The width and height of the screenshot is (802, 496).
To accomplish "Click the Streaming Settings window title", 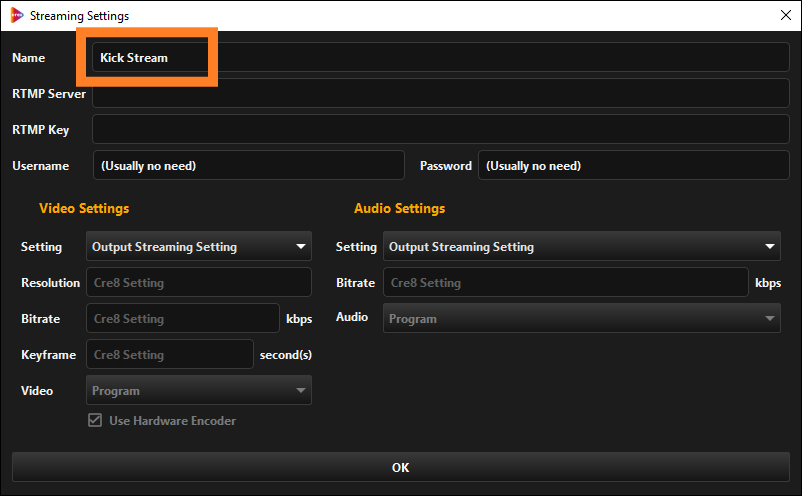I will coord(79,16).
